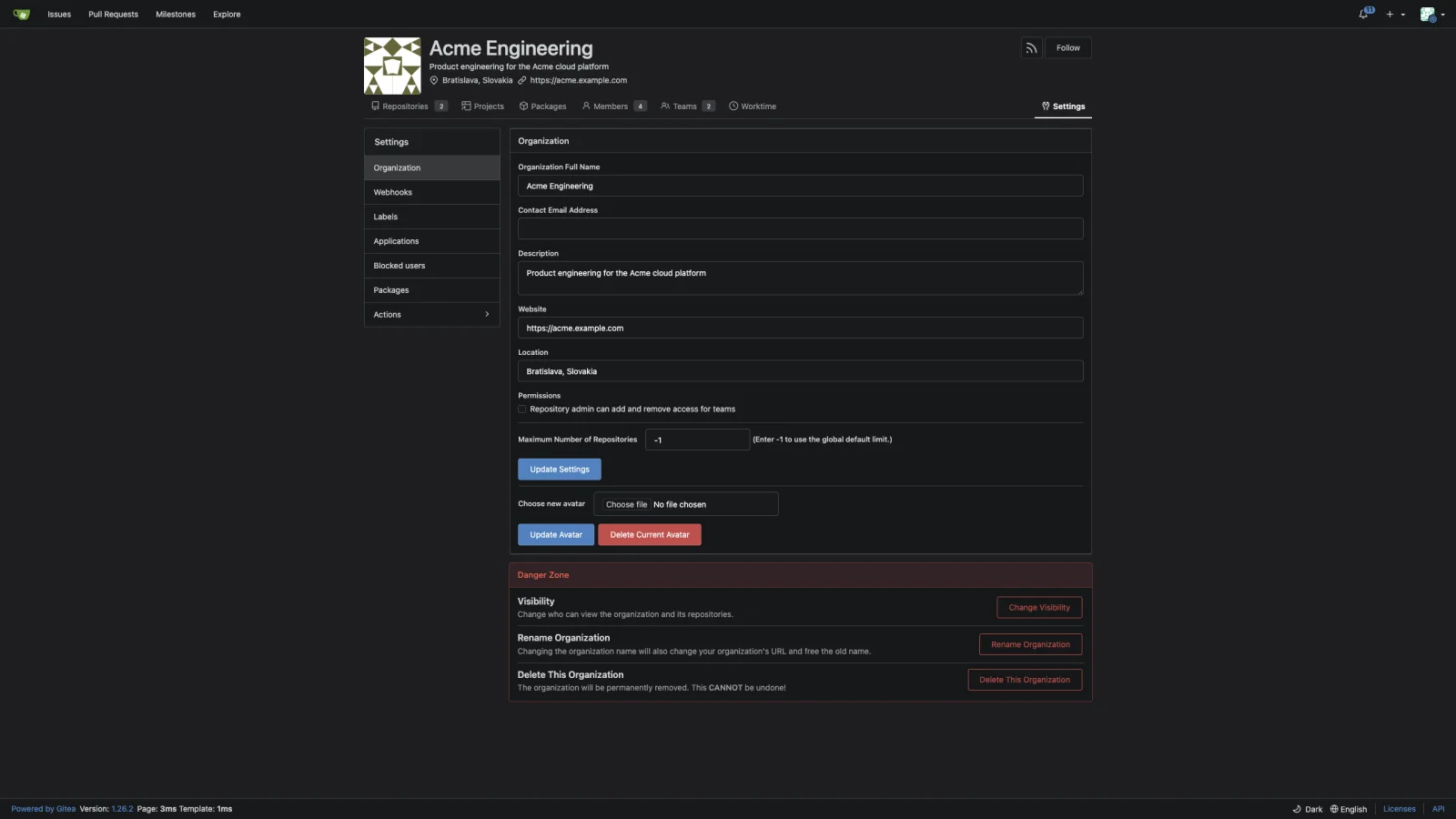This screenshot has height=819, width=1456.
Task: Click Choose file for new avatar
Action: (x=627, y=505)
